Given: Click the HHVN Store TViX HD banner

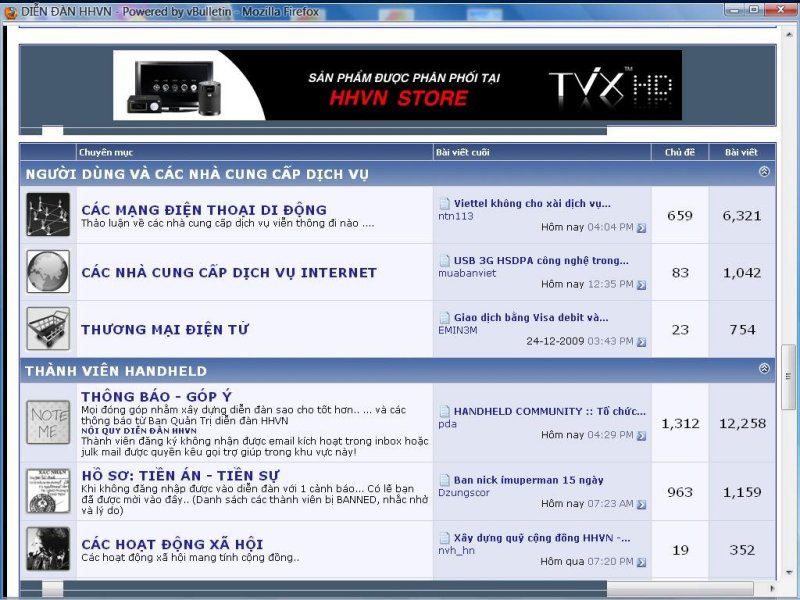Looking at the screenshot, I should [x=397, y=85].
